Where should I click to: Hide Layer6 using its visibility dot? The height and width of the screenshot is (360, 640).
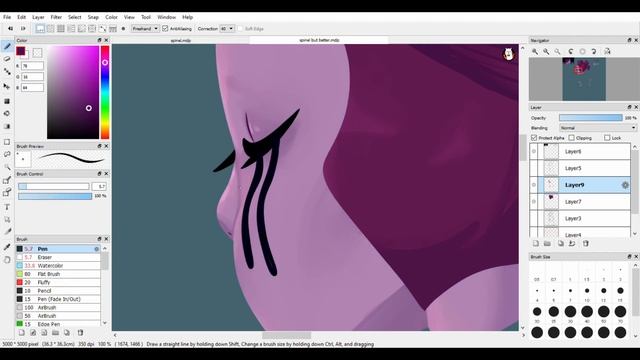tap(534, 151)
